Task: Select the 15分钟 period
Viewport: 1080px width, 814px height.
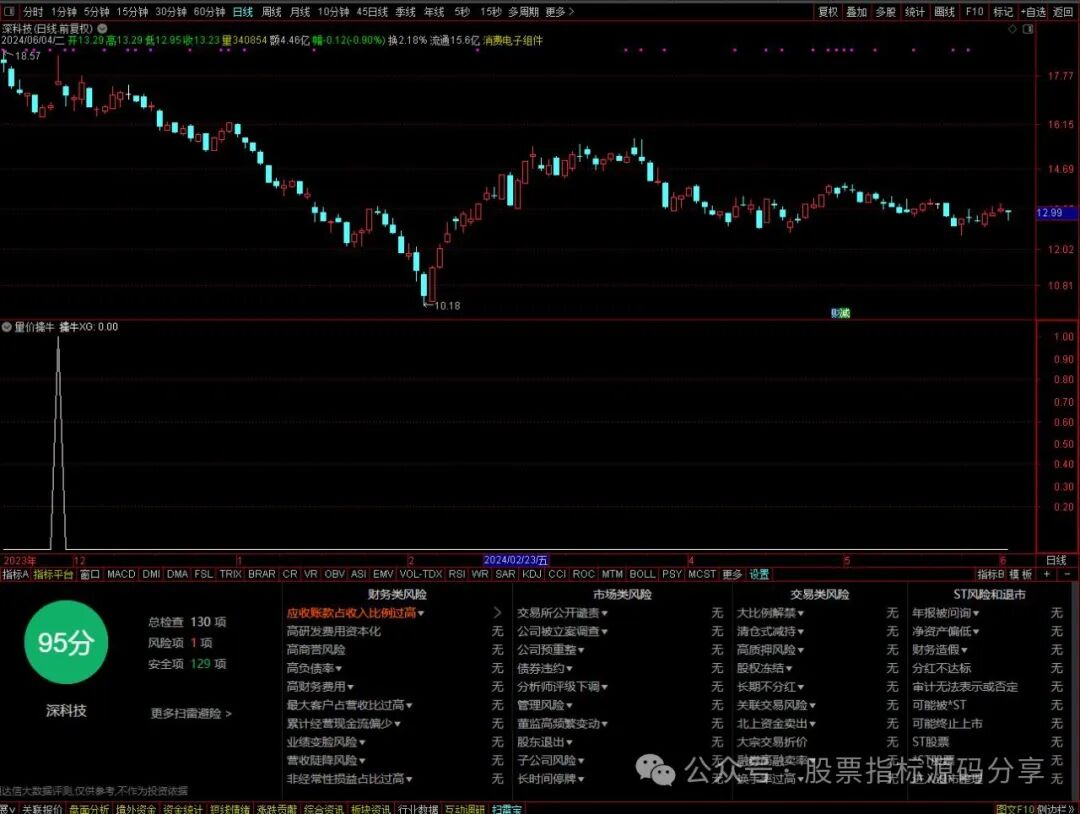Action: [x=132, y=12]
